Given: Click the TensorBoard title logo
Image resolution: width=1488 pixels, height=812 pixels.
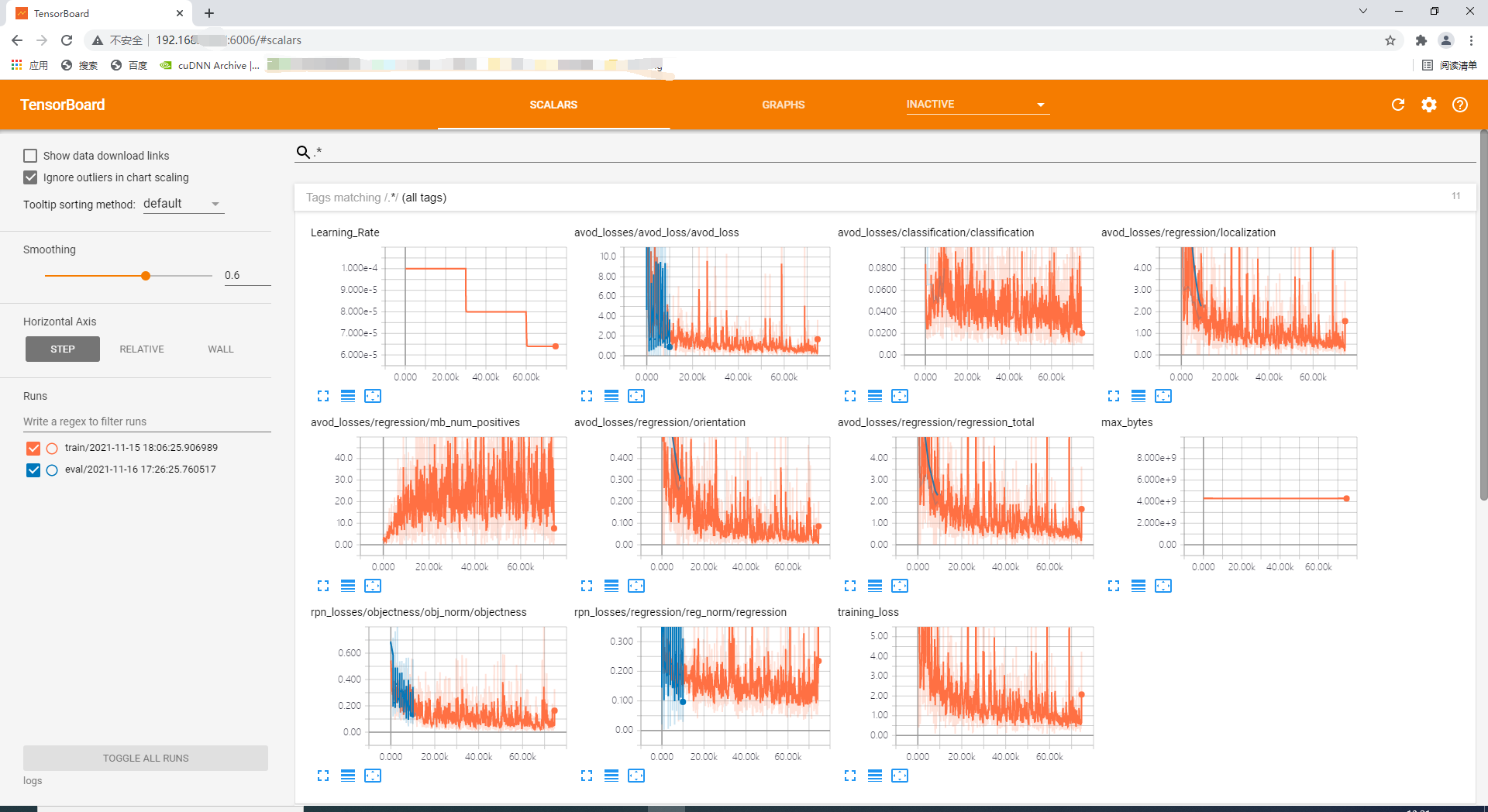Looking at the screenshot, I should pos(63,105).
